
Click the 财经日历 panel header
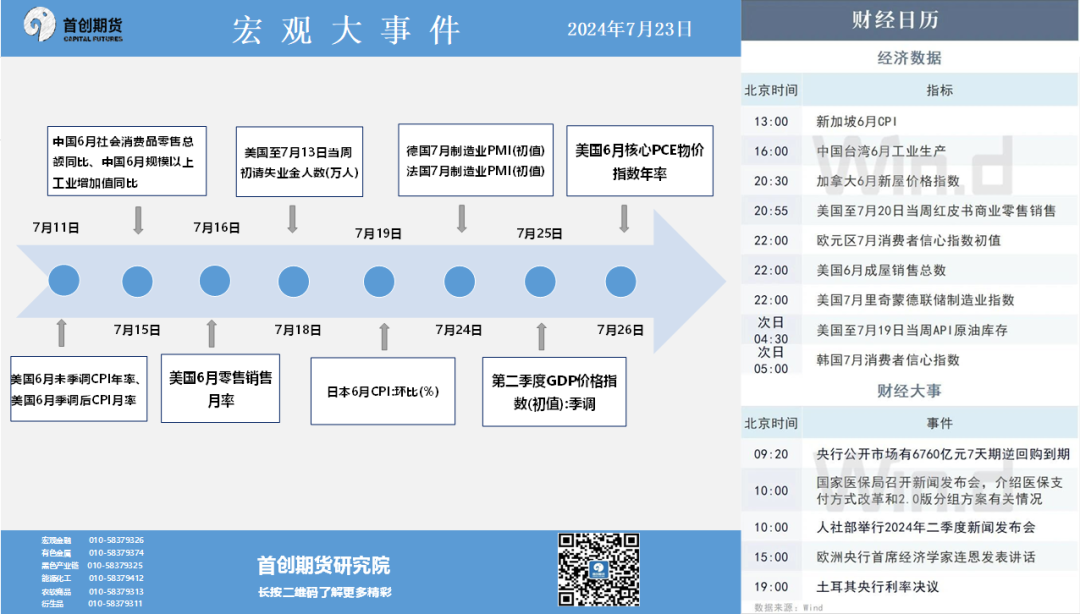pos(910,20)
